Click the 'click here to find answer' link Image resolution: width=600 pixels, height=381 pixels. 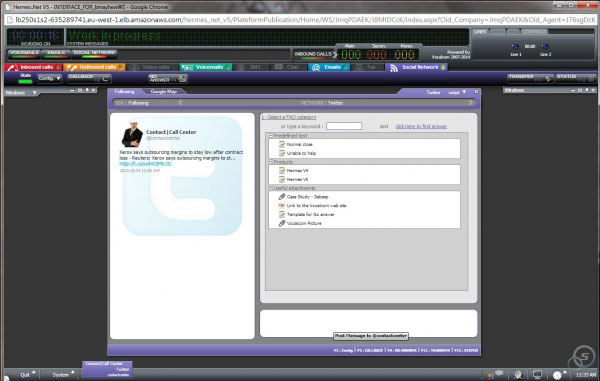coord(421,126)
